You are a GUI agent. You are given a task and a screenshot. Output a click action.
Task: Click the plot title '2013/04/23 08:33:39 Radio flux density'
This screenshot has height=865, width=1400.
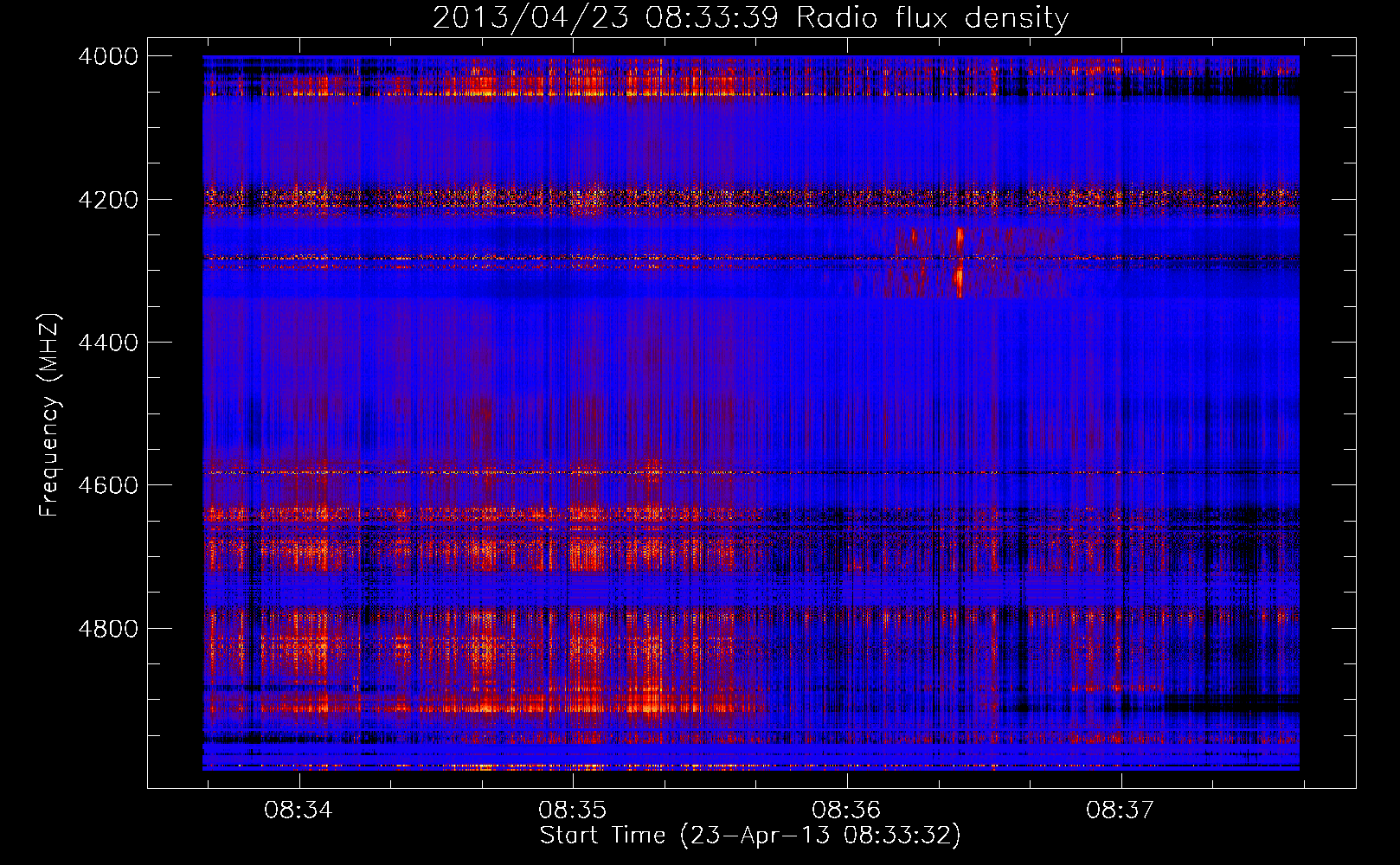pos(750,17)
